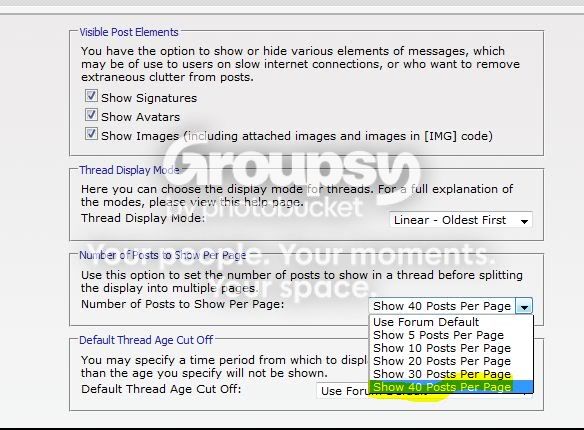Uncheck the Show Signatures checkbox
The height and width of the screenshot is (430, 584).
pyautogui.click(x=91, y=96)
